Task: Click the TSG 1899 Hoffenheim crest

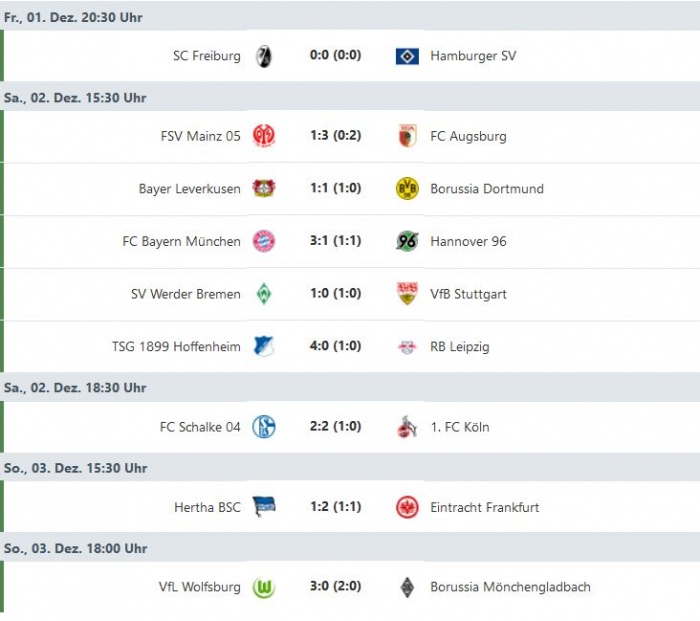Action: (264, 347)
